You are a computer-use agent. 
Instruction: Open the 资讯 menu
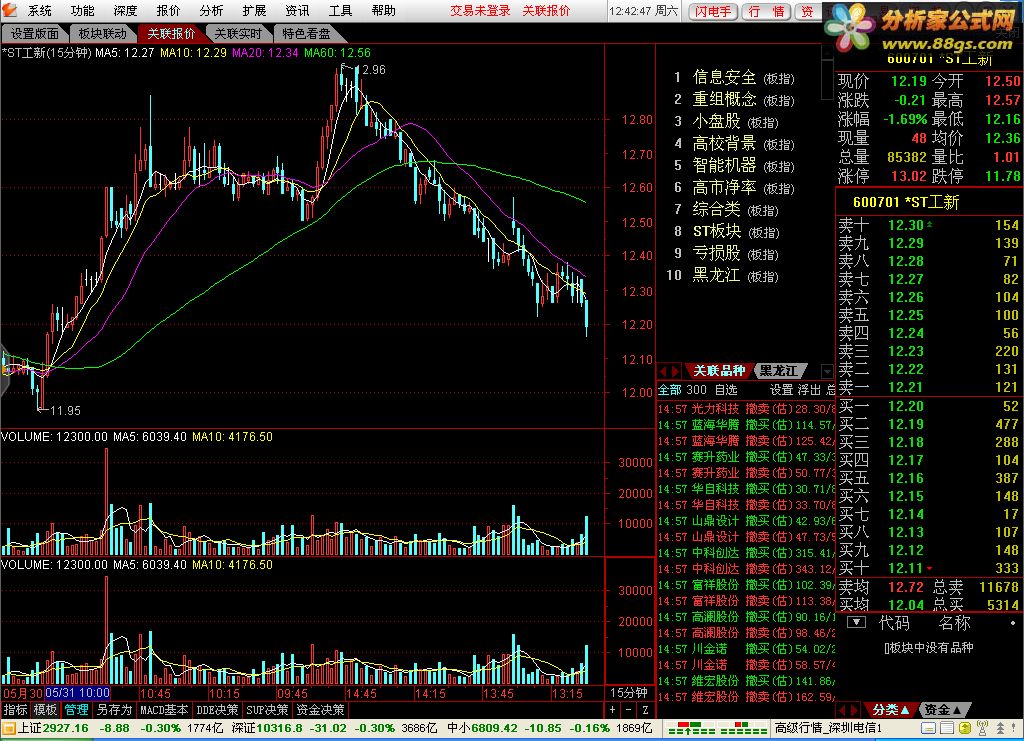pyautogui.click(x=297, y=10)
